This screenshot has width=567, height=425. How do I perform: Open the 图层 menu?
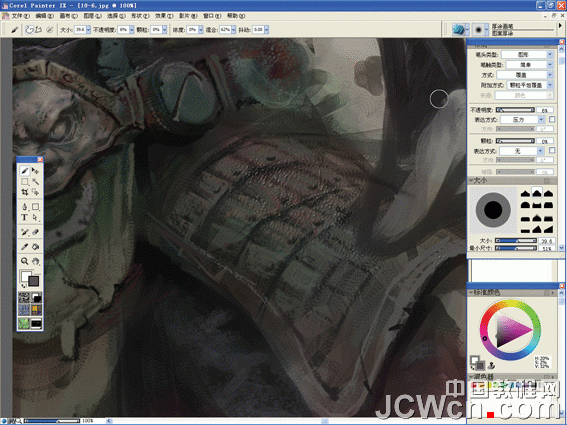tap(92, 16)
